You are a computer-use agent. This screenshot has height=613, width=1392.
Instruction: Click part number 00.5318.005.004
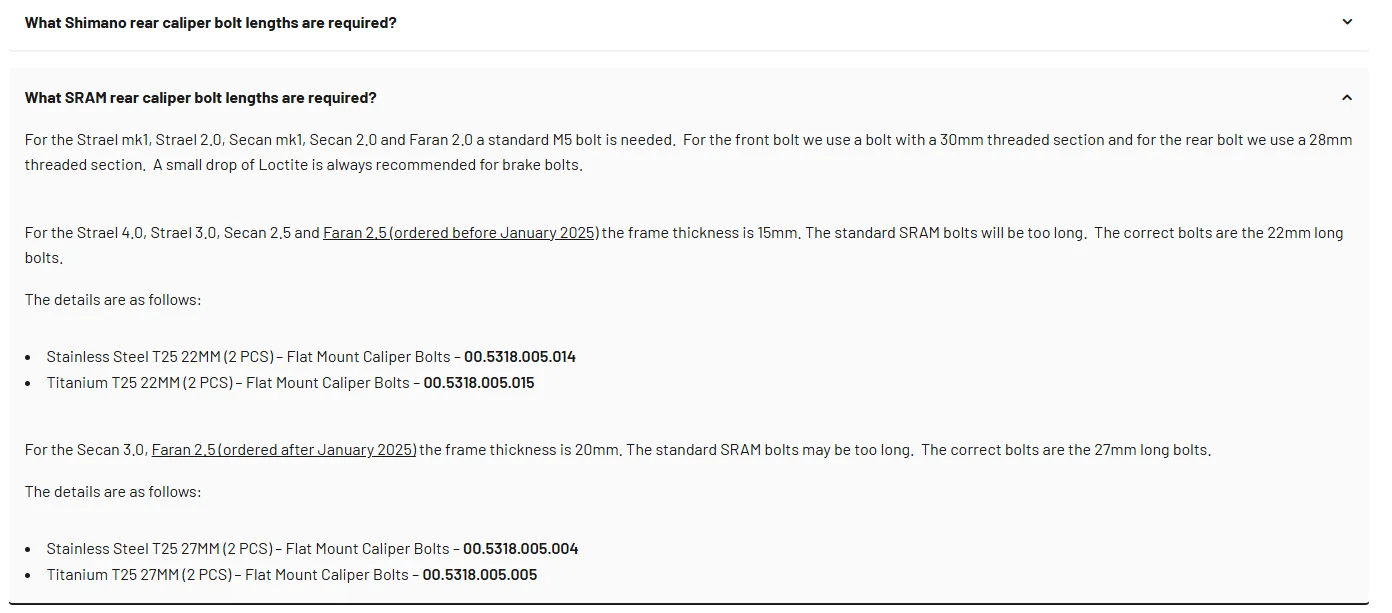click(520, 549)
